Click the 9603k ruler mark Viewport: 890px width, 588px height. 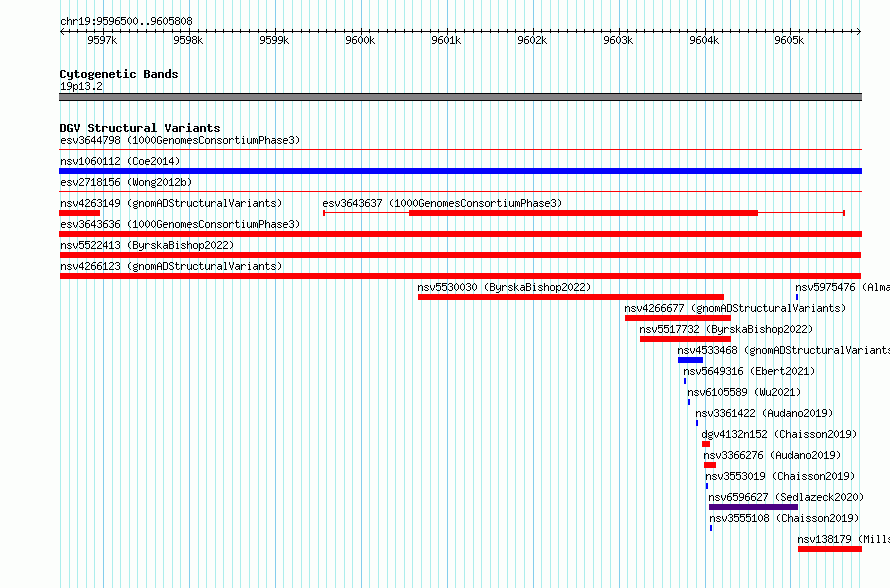coord(618,40)
